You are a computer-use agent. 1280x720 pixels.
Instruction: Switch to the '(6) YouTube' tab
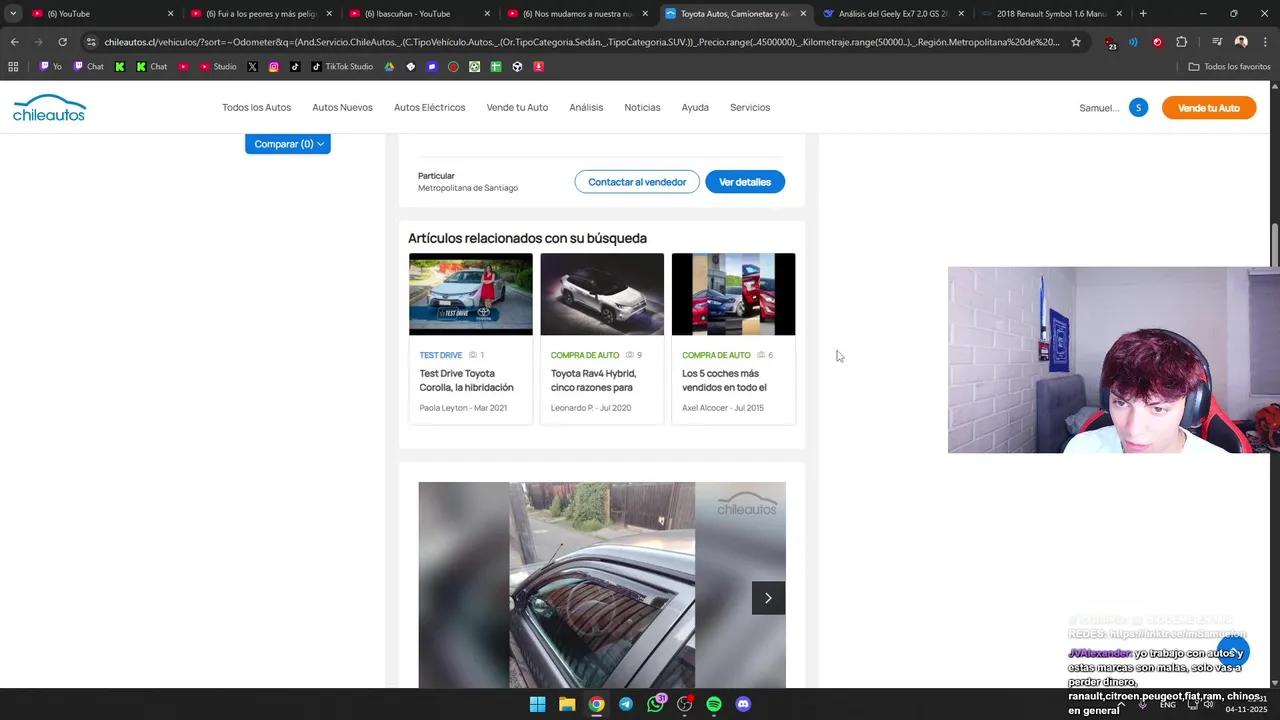(x=102, y=14)
